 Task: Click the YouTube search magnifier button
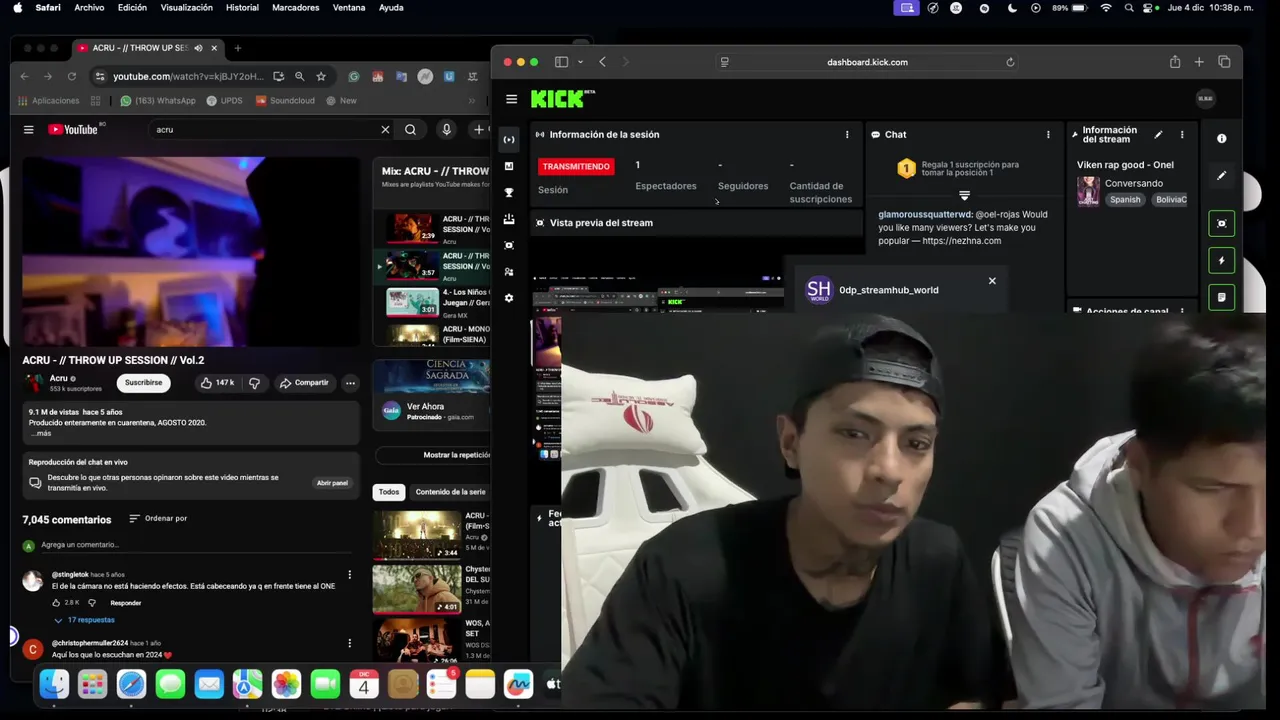point(410,129)
